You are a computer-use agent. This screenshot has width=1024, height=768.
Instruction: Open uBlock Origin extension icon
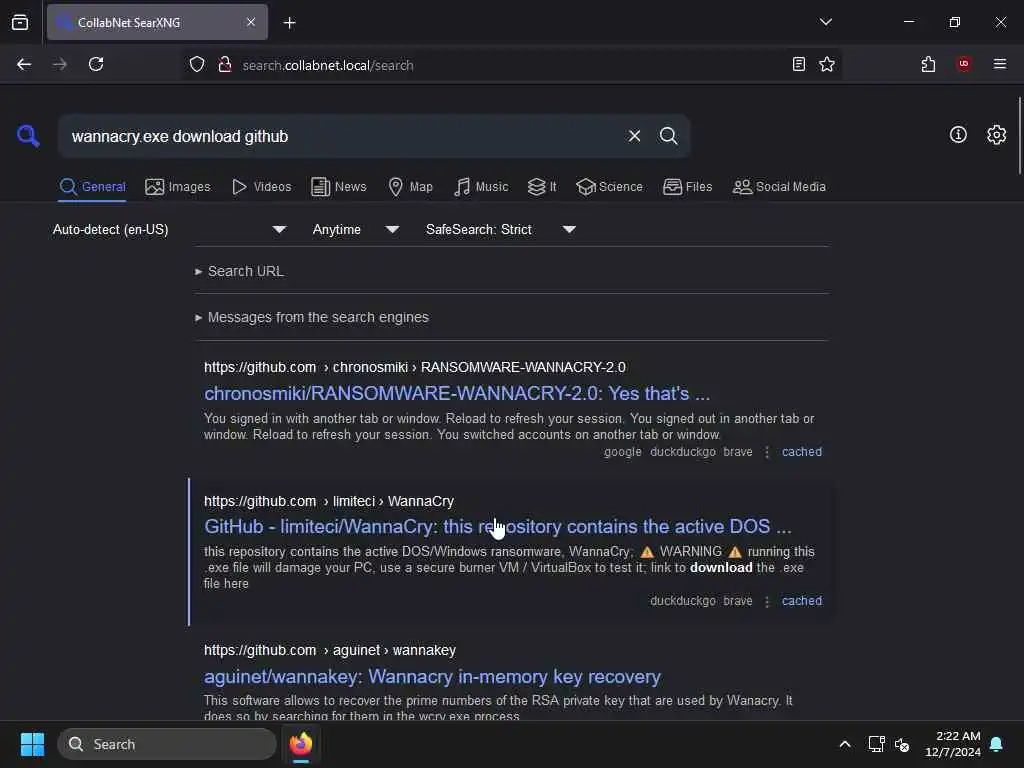[963, 64]
